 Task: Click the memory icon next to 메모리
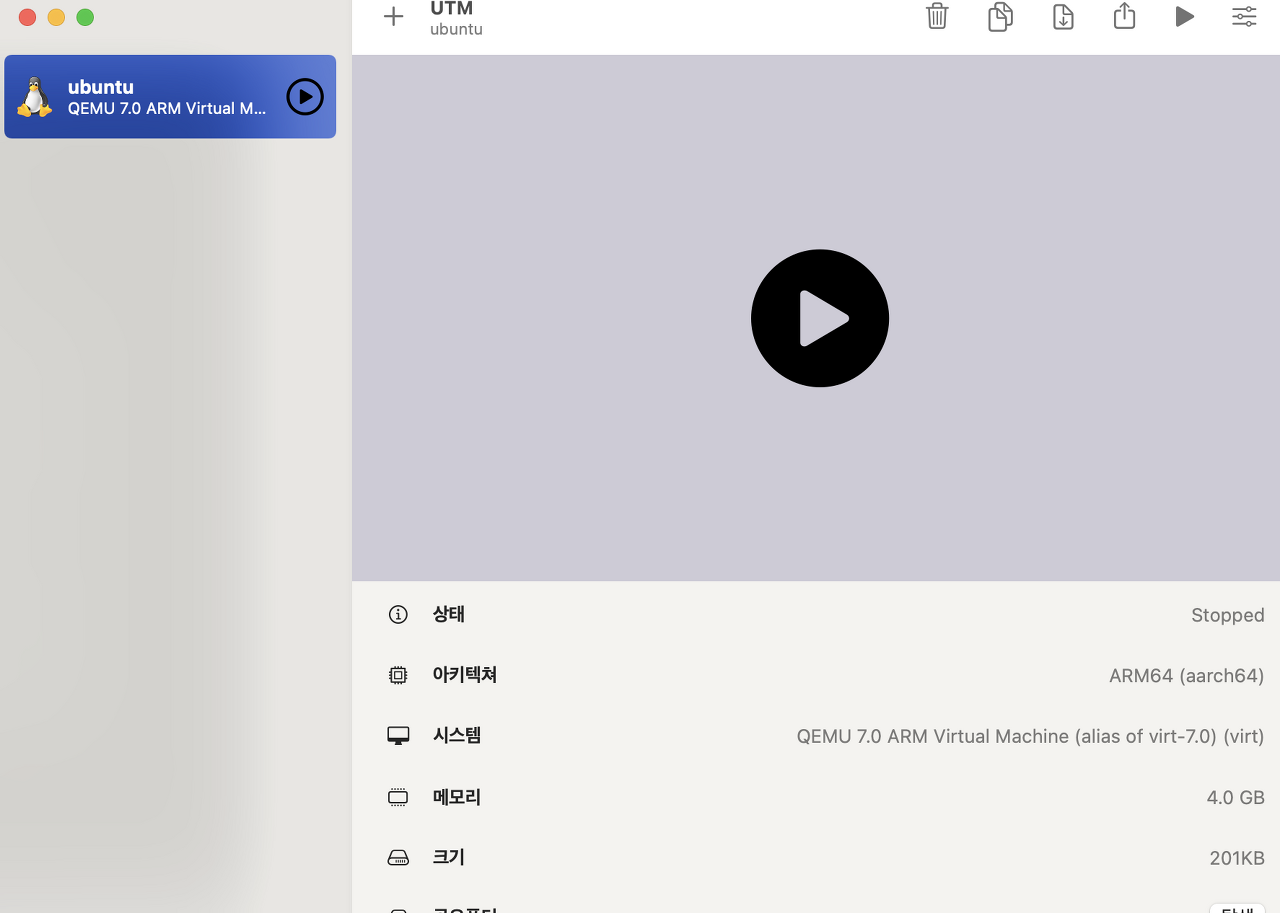(398, 797)
